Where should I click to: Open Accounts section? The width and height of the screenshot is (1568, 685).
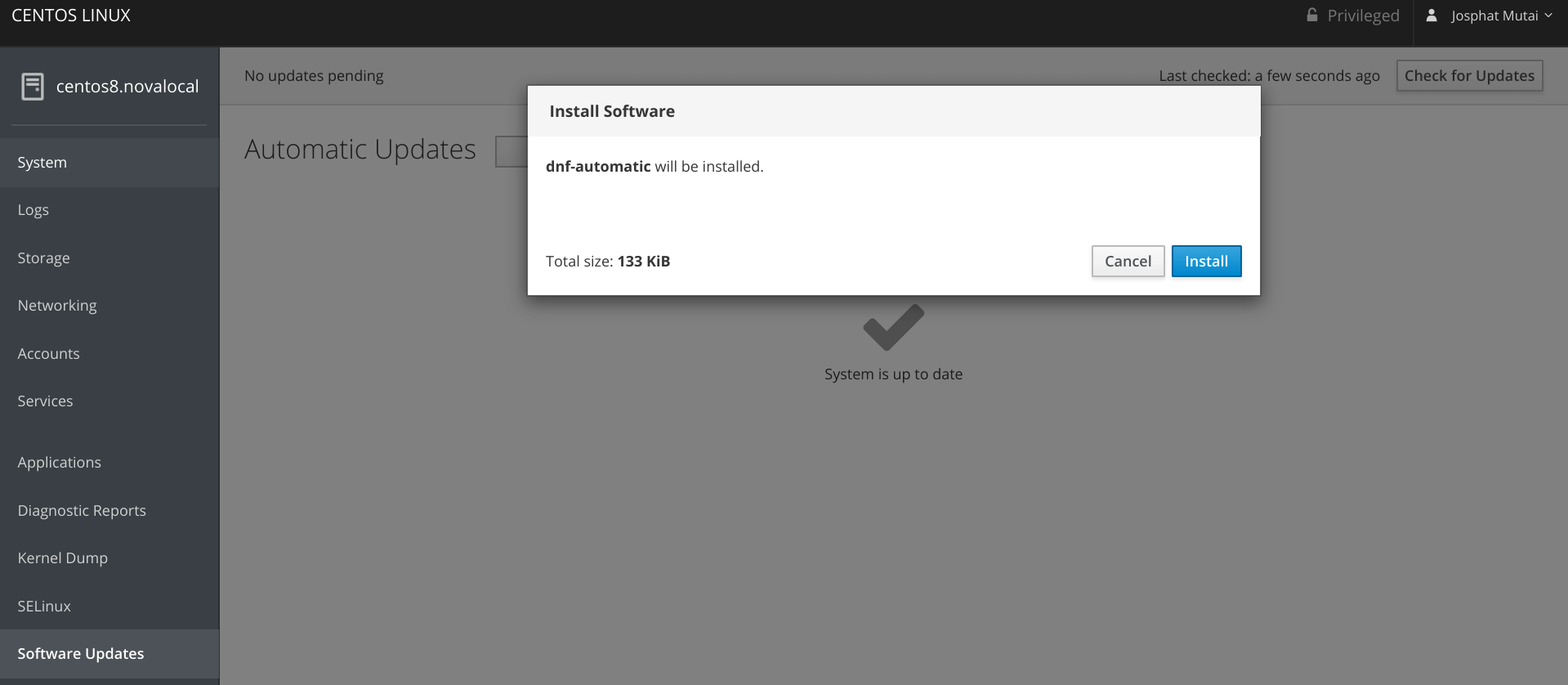point(109,353)
